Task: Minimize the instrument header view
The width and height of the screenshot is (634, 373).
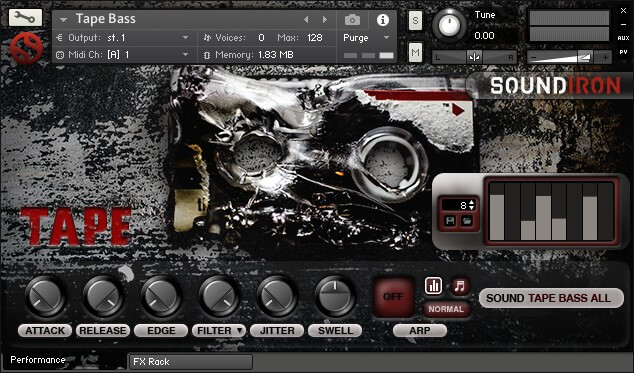Action: [623, 25]
